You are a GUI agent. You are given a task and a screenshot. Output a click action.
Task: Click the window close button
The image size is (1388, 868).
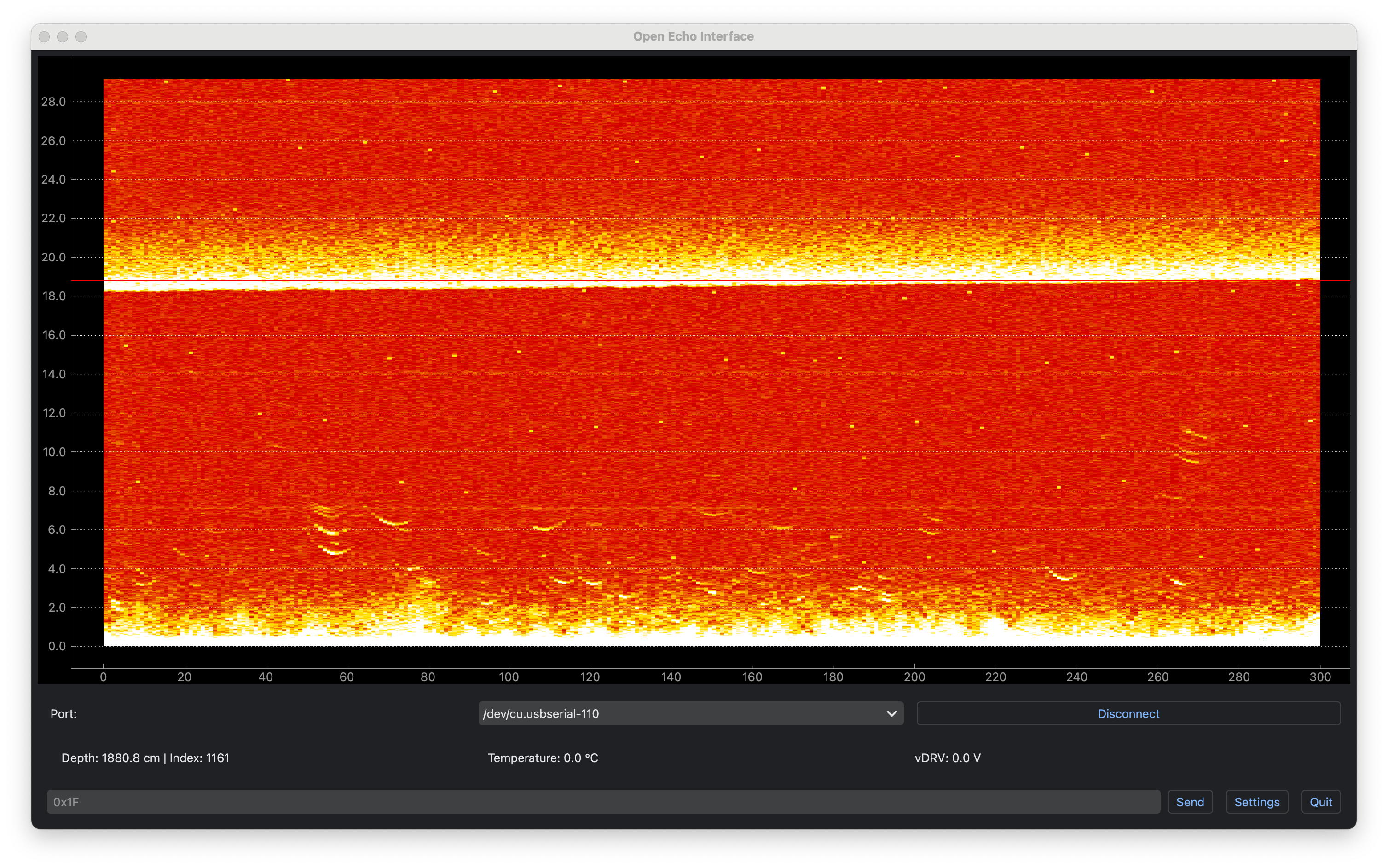click(x=44, y=37)
